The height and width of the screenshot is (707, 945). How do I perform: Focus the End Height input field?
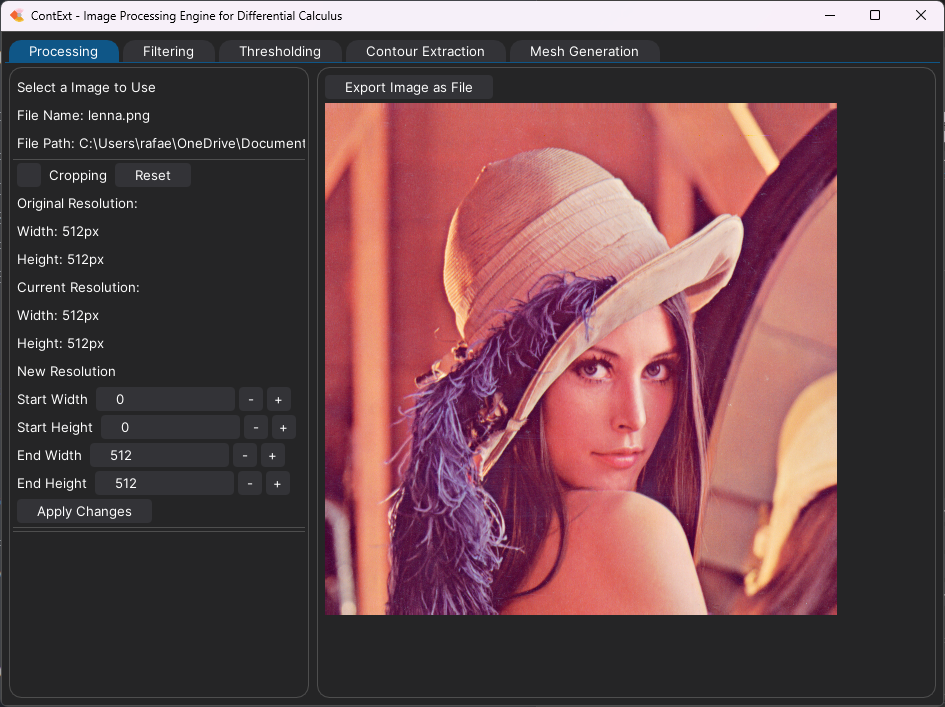tap(165, 483)
